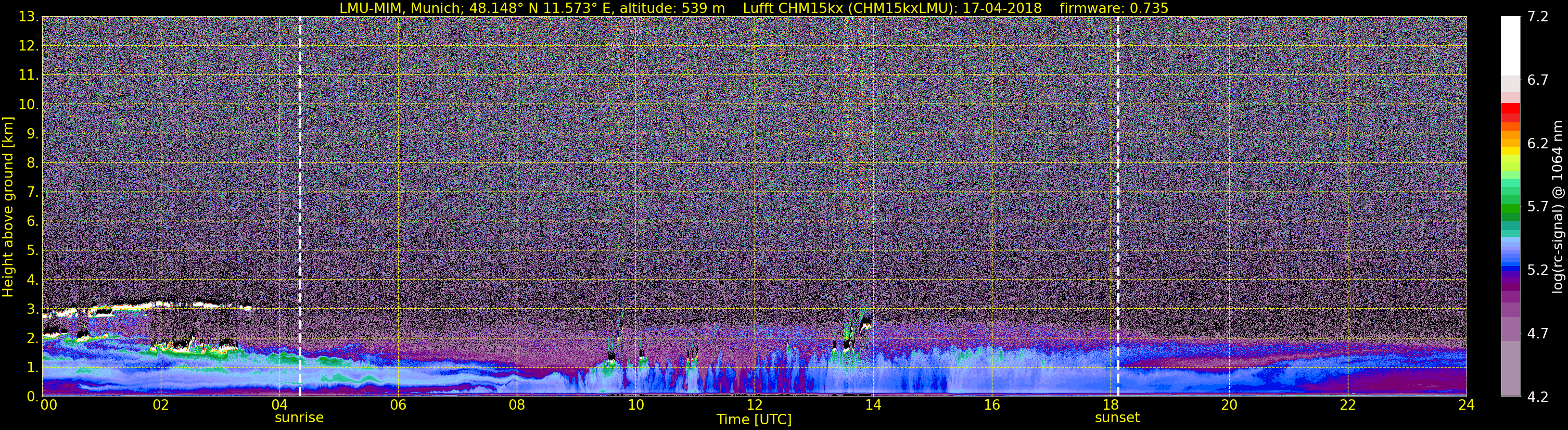
Task: Click the time axis tick '16'
Action: point(991,406)
